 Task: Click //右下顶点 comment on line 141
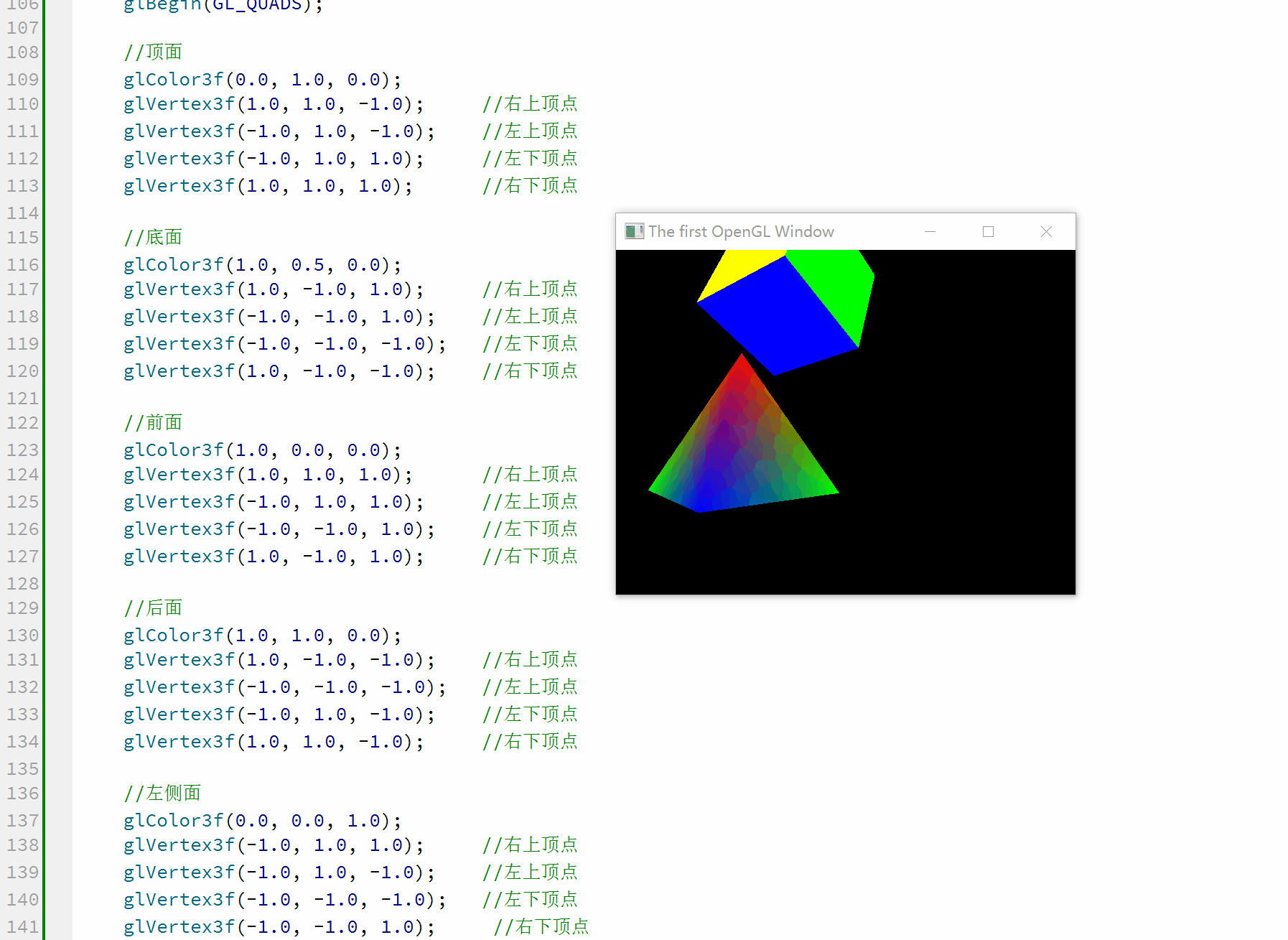point(541,926)
